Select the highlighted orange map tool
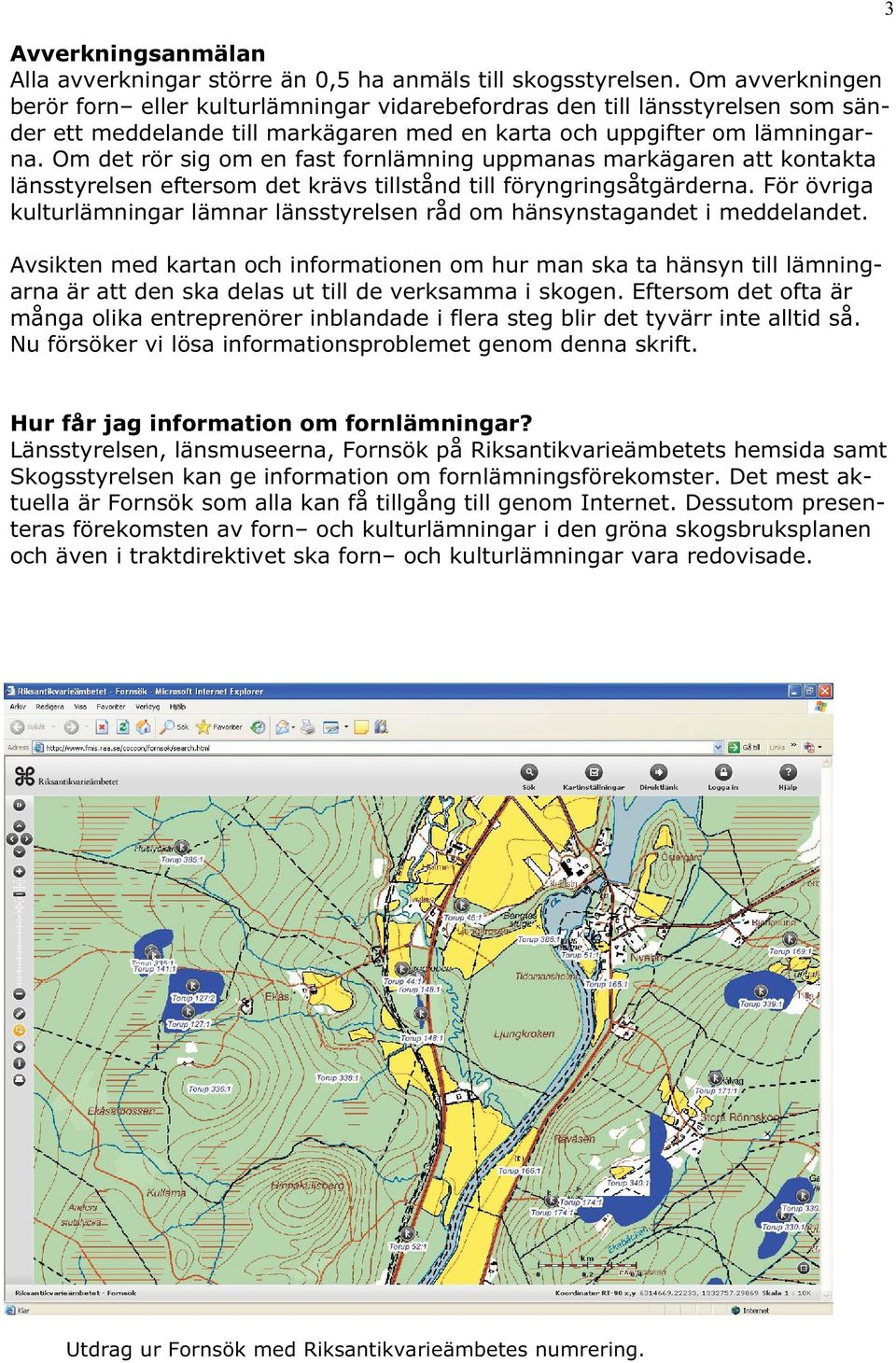Image resolution: width=896 pixels, height=1363 pixels. (20, 1031)
